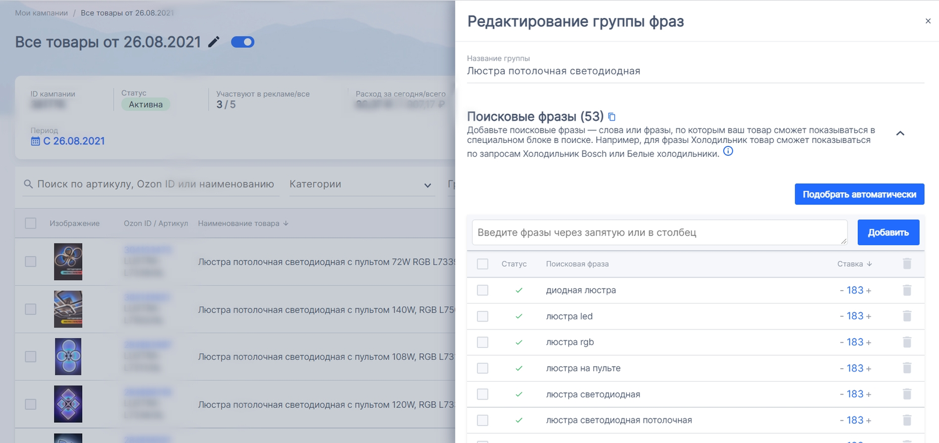Open the 'Категории' dropdown

tap(361, 184)
